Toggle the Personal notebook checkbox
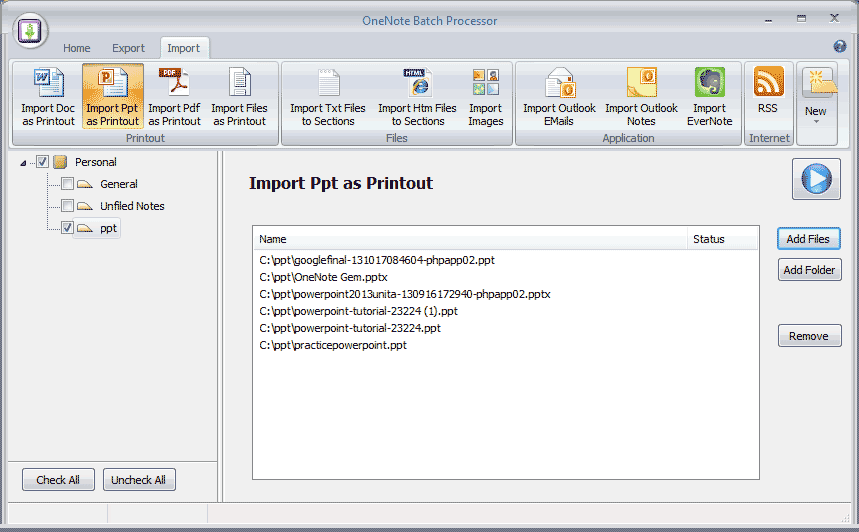The height and width of the screenshot is (532, 859). click(x=42, y=162)
